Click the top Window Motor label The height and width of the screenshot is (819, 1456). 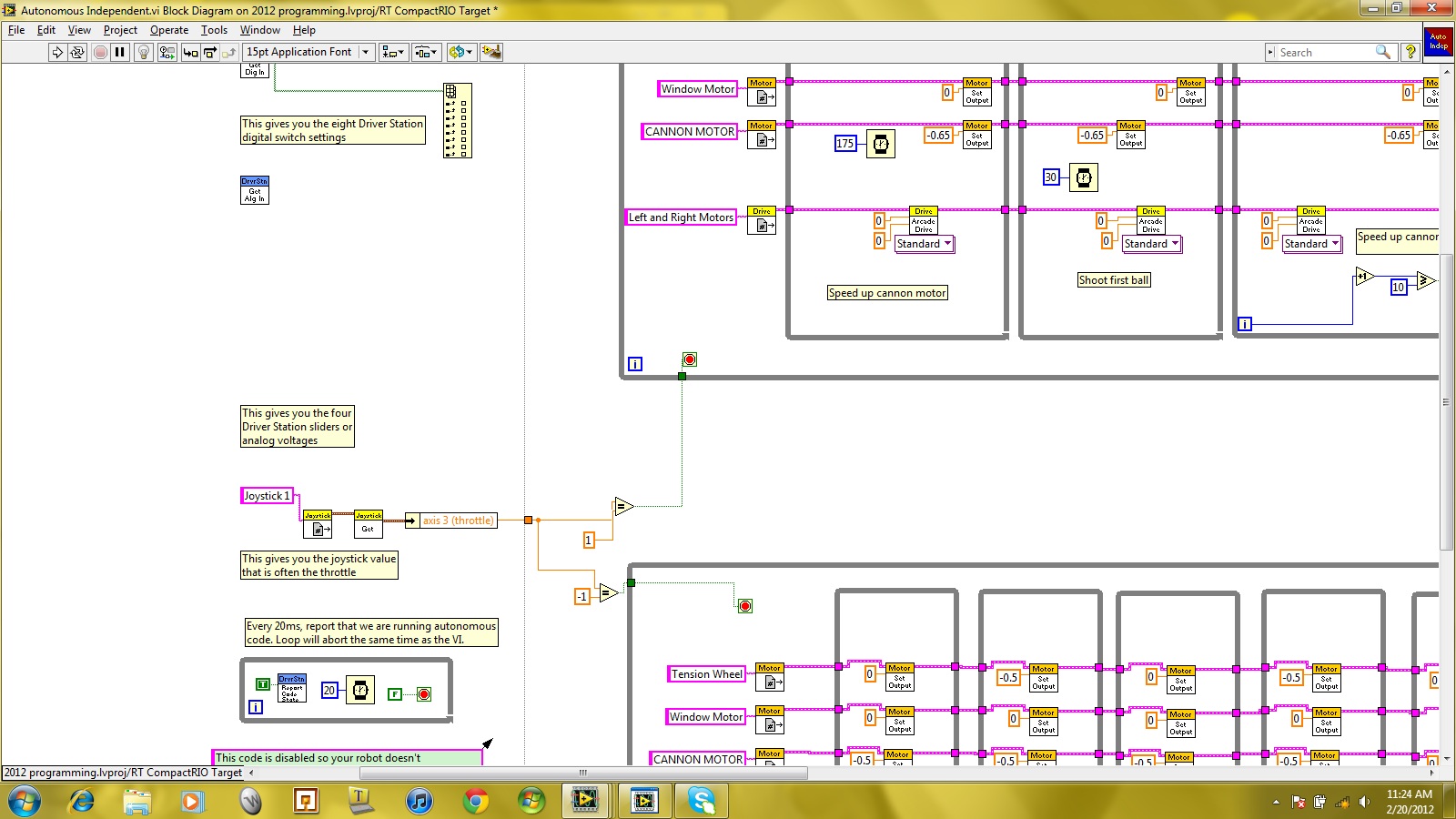click(x=698, y=89)
